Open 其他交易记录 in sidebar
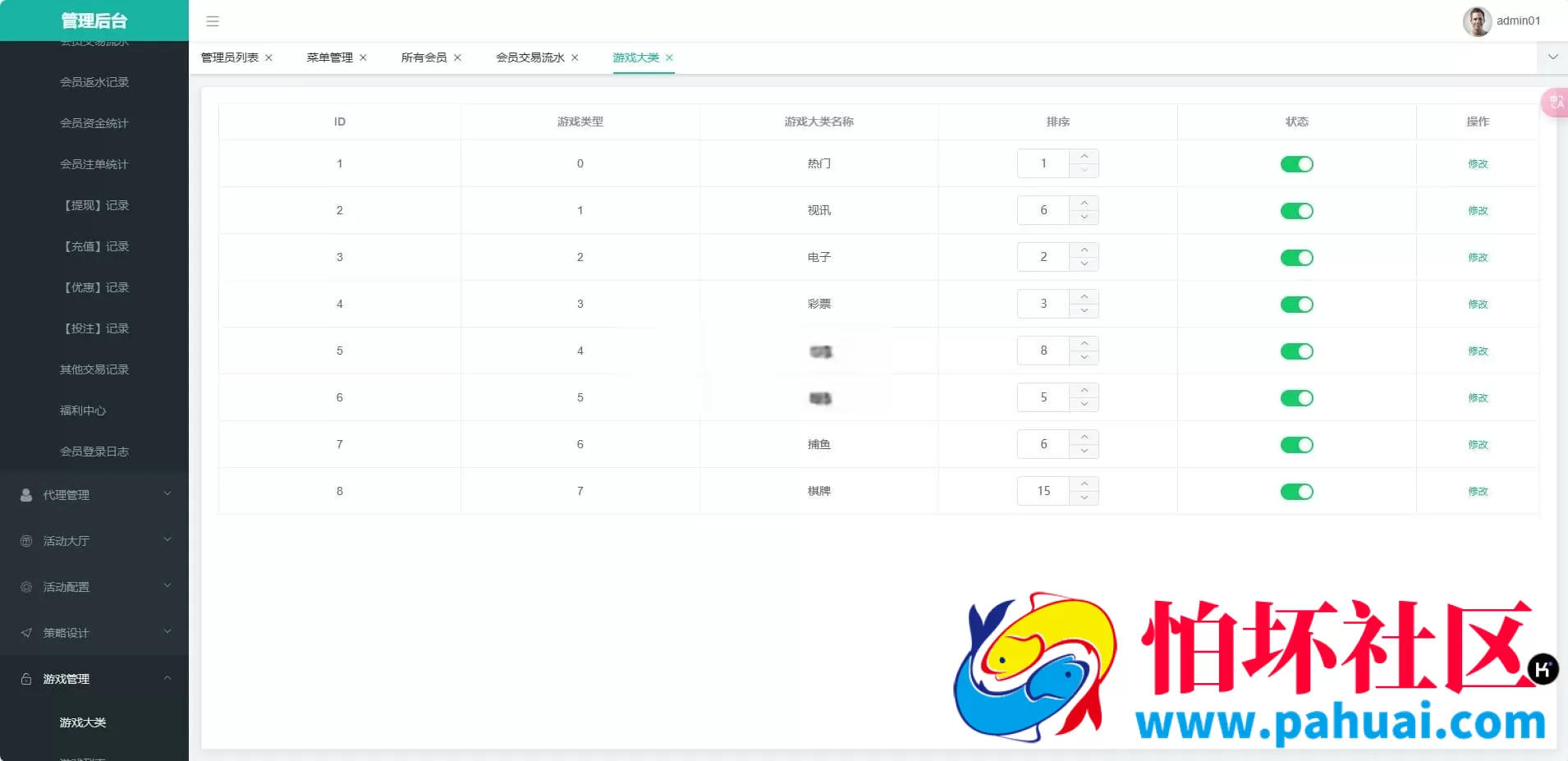The height and width of the screenshot is (761, 1568). pos(94,369)
